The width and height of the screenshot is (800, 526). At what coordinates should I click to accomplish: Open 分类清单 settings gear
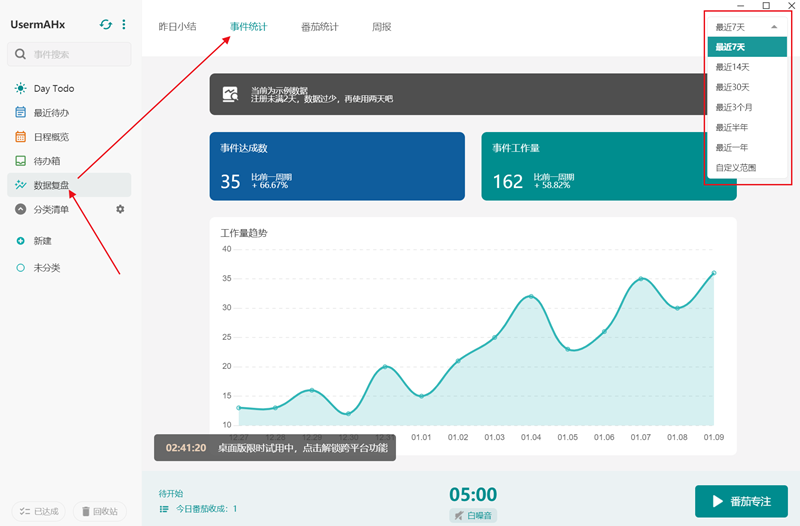point(120,209)
